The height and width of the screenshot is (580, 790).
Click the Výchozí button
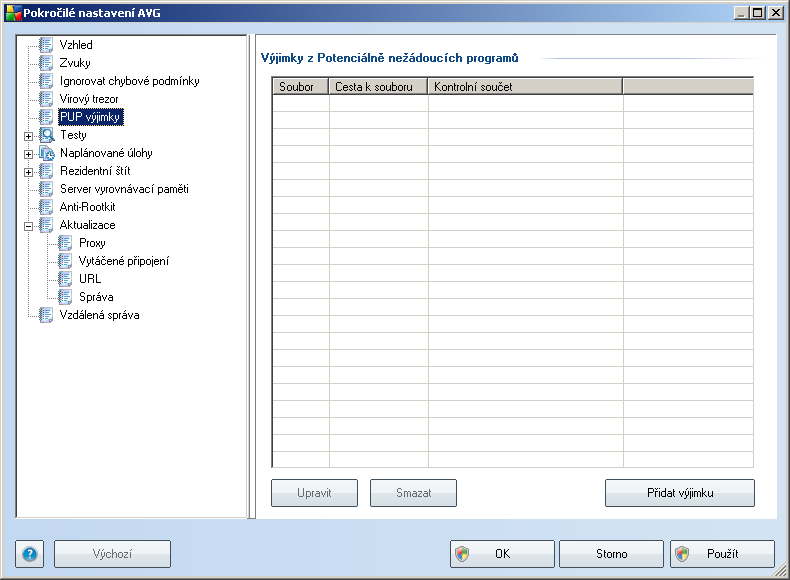click(112, 554)
